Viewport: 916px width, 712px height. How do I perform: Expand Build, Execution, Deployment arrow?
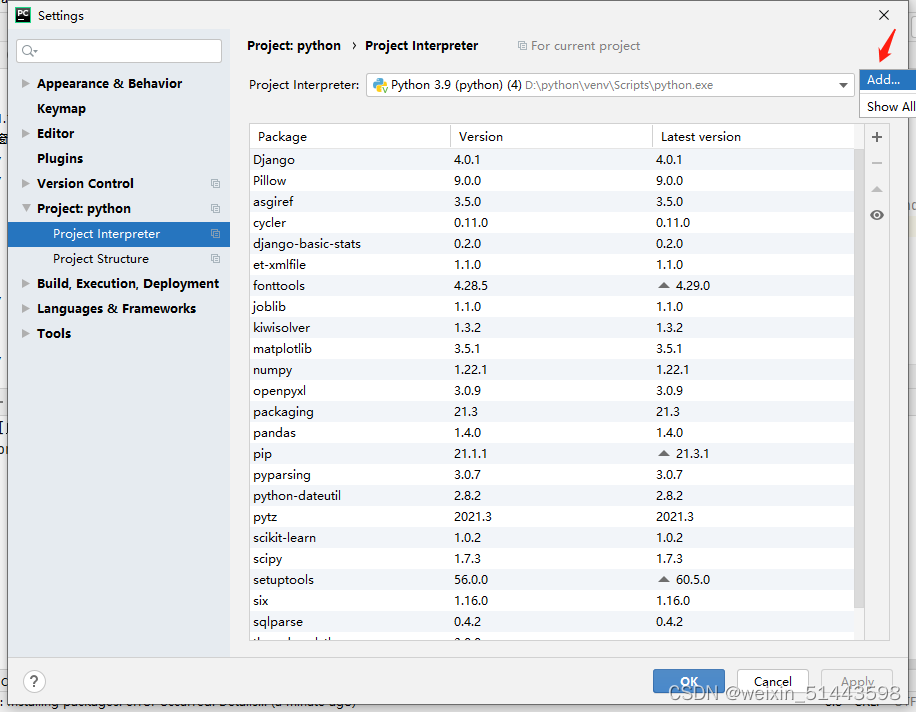(26, 284)
